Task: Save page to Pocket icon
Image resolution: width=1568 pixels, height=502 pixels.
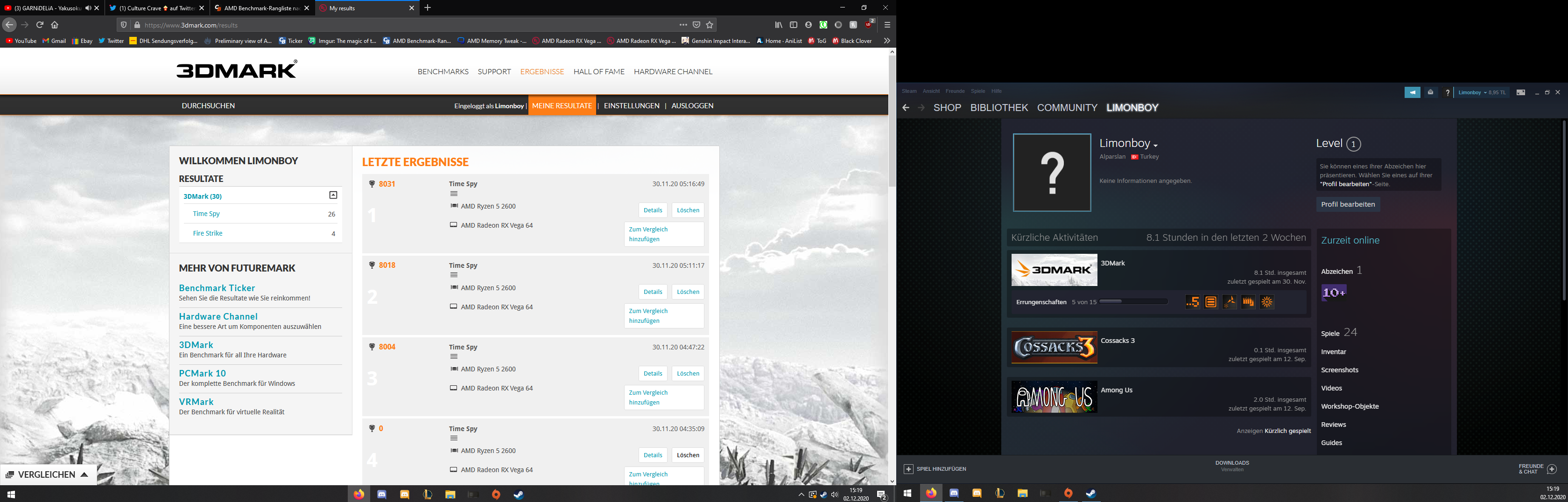Action: coord(696,25)
